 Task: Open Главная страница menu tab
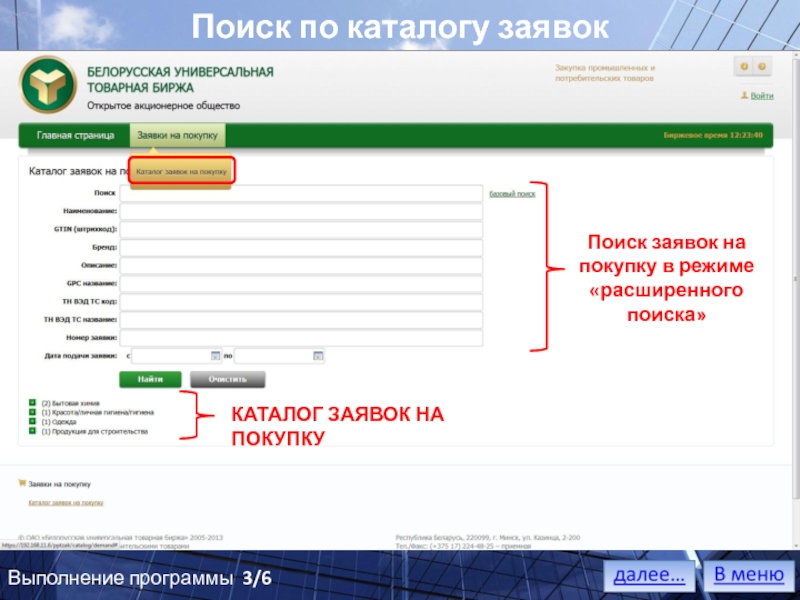tap(76, 135)
